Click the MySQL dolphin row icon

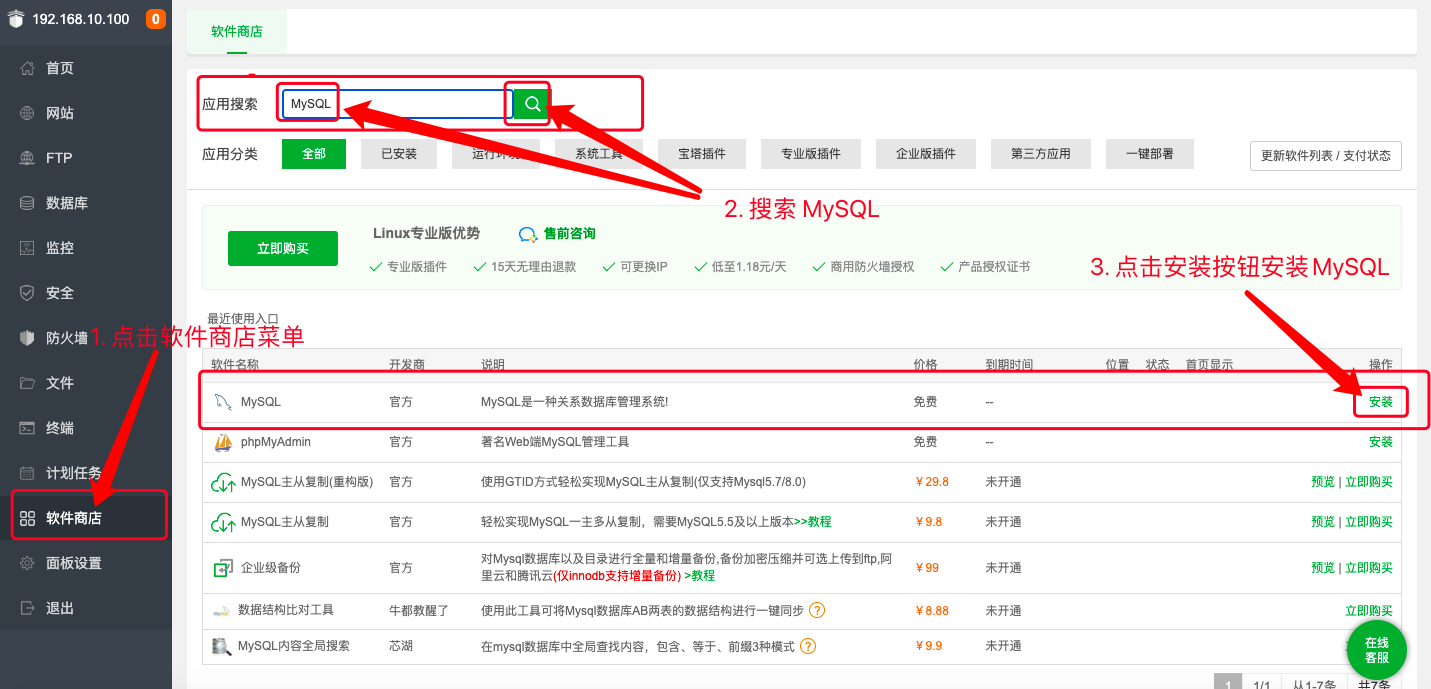222,402
